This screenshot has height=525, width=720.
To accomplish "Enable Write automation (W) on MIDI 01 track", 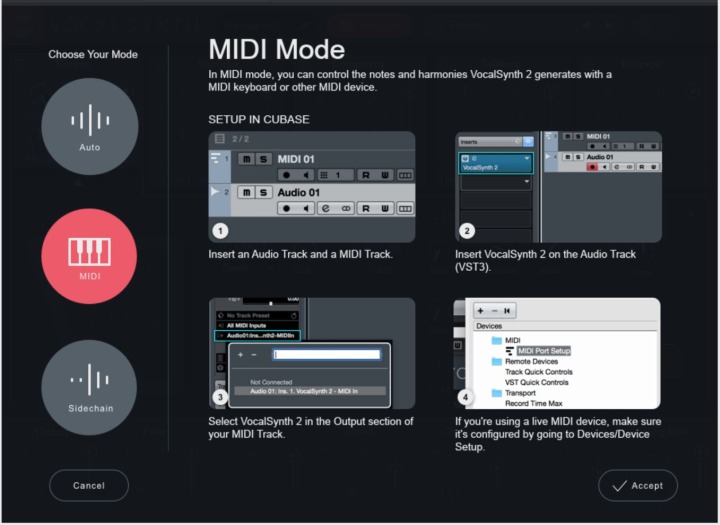I will point(385,175).
